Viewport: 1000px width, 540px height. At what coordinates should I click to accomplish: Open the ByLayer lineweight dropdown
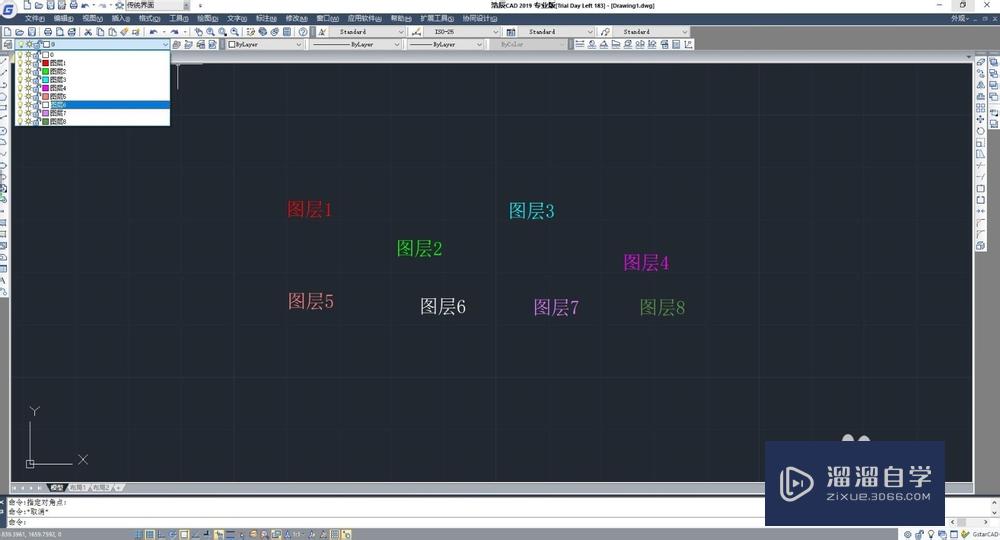point(445,45)
